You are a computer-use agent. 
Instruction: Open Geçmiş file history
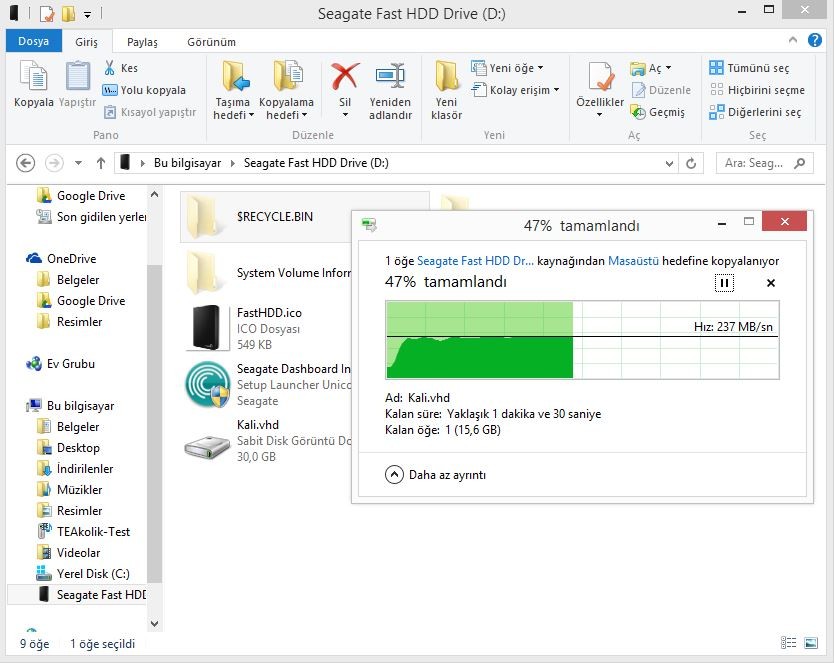point(657,112)
